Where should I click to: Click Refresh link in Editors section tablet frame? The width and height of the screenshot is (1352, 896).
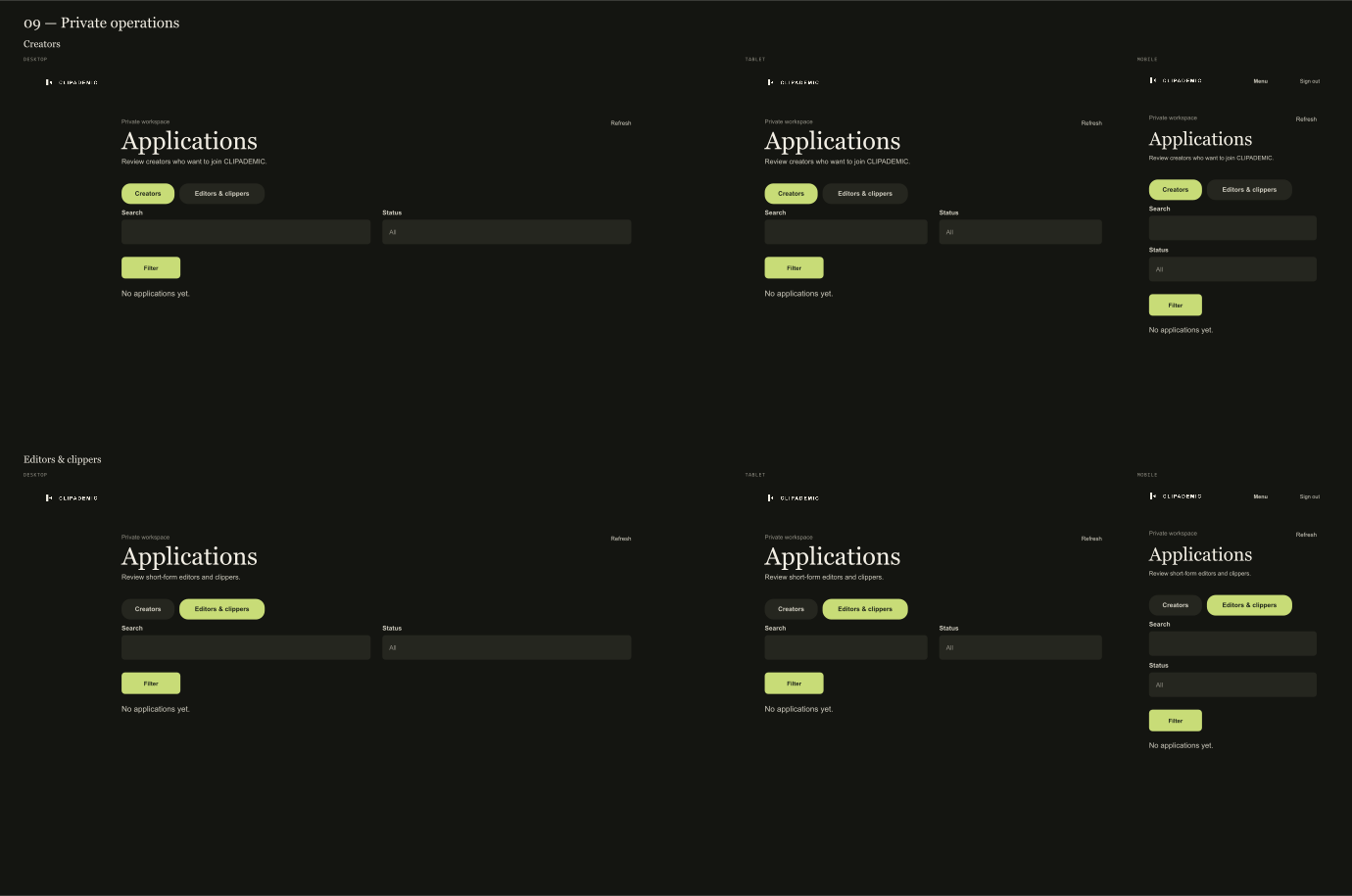(x=1091, y=539)
